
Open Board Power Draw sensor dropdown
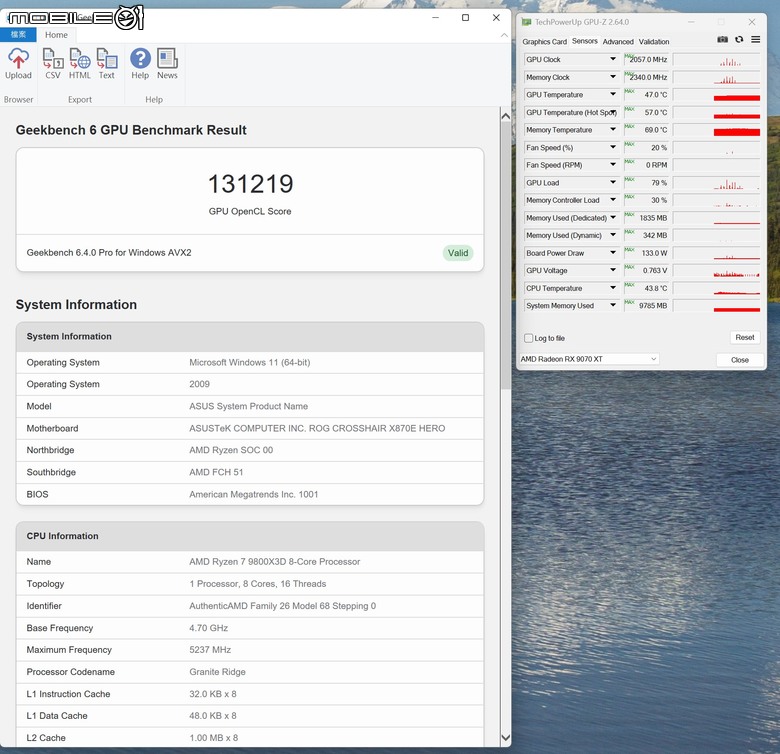pos(613,253)
